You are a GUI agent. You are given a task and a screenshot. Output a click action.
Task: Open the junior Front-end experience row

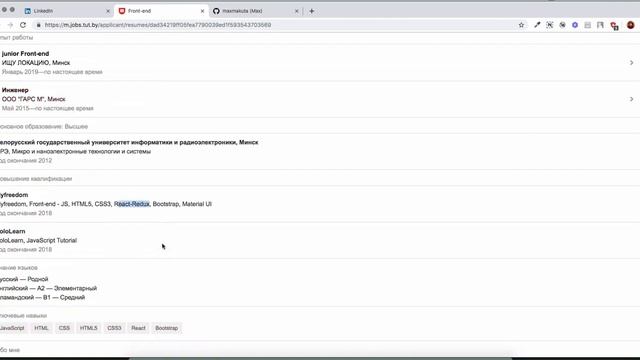(320, 62)
